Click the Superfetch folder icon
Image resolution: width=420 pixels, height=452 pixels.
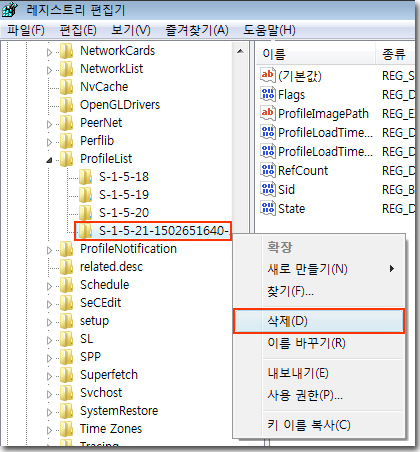coord(67,375)
